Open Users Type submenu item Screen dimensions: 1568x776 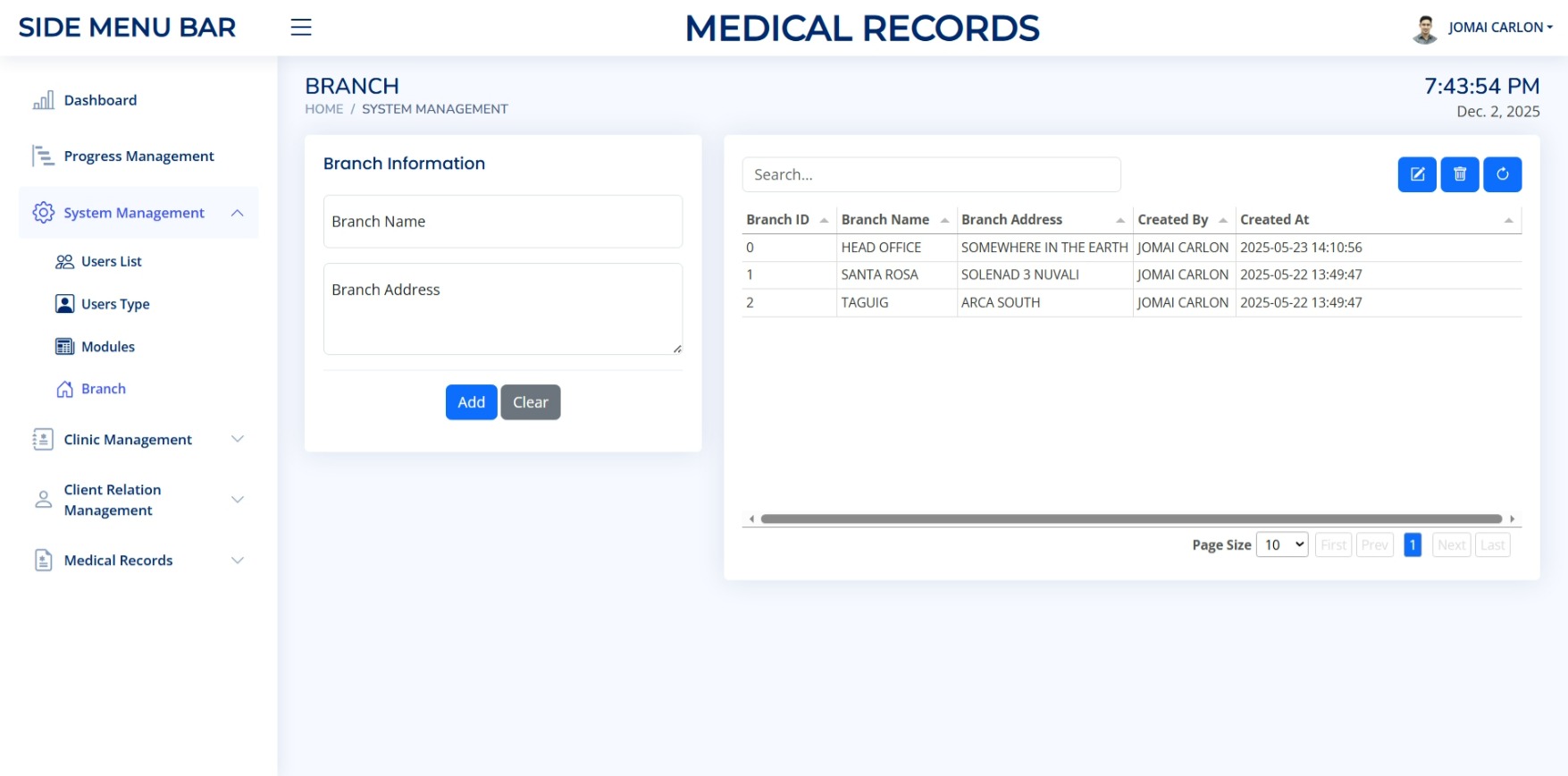coord(115,304)
